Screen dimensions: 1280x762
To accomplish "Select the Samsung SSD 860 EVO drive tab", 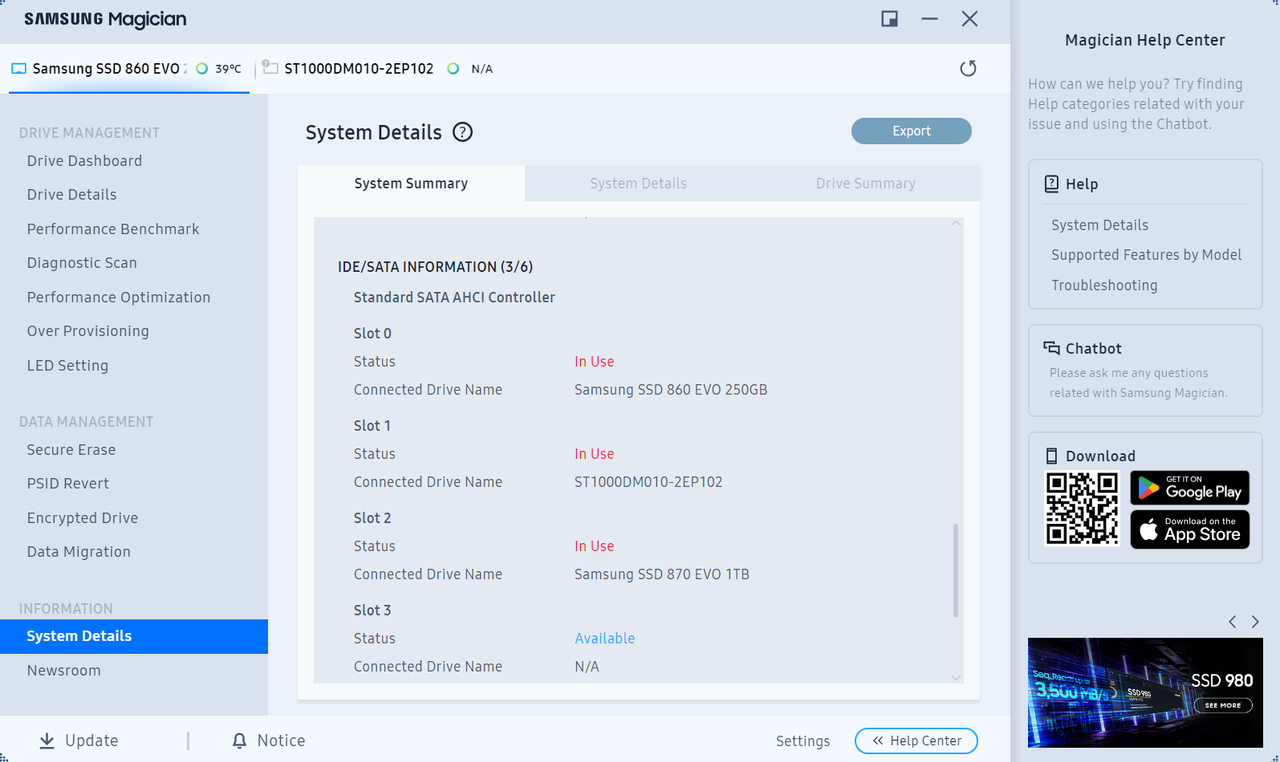I will (x=129, y=69).
